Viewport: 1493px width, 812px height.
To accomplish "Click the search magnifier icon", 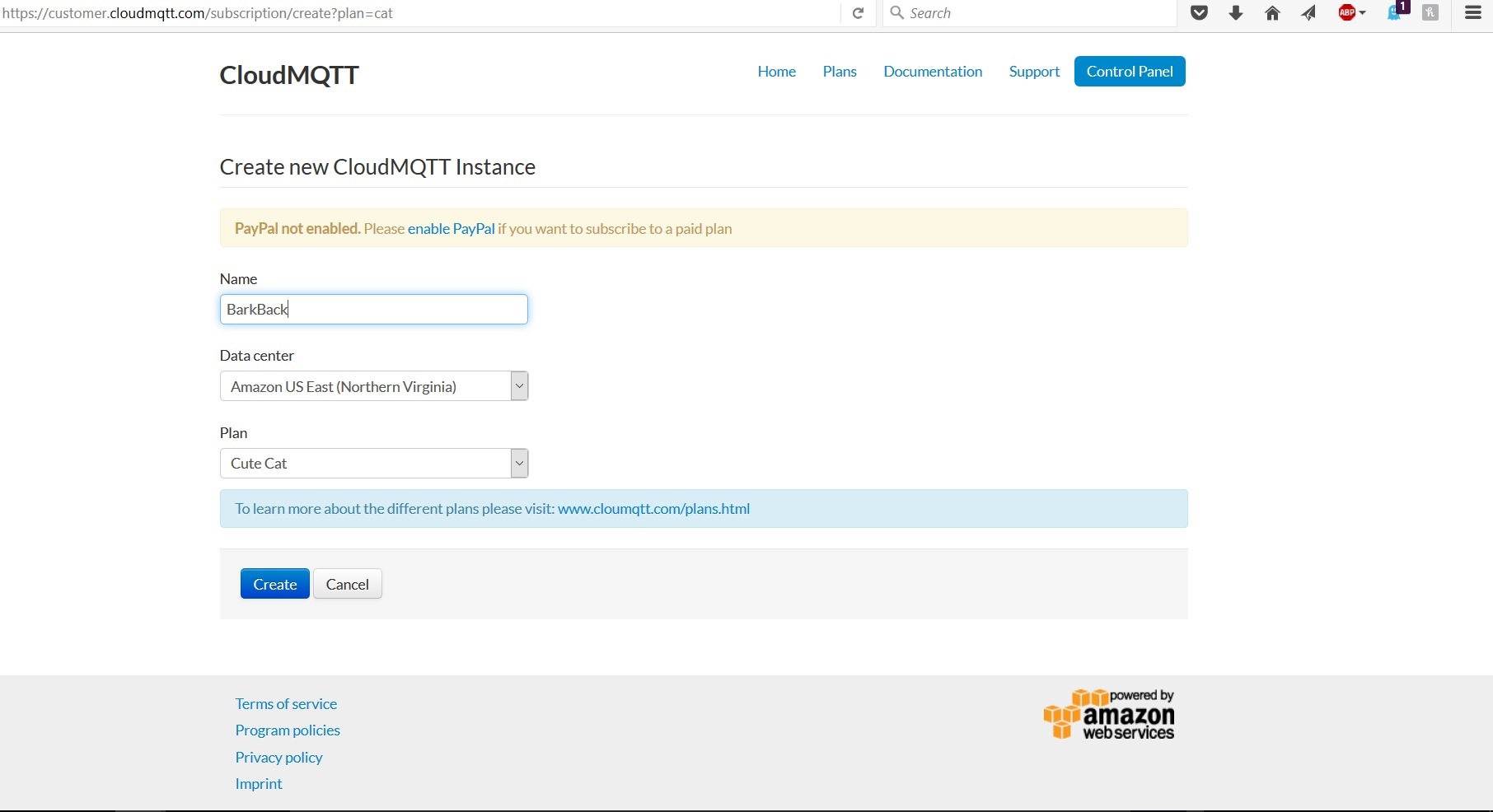I will (x=897, y=13).
